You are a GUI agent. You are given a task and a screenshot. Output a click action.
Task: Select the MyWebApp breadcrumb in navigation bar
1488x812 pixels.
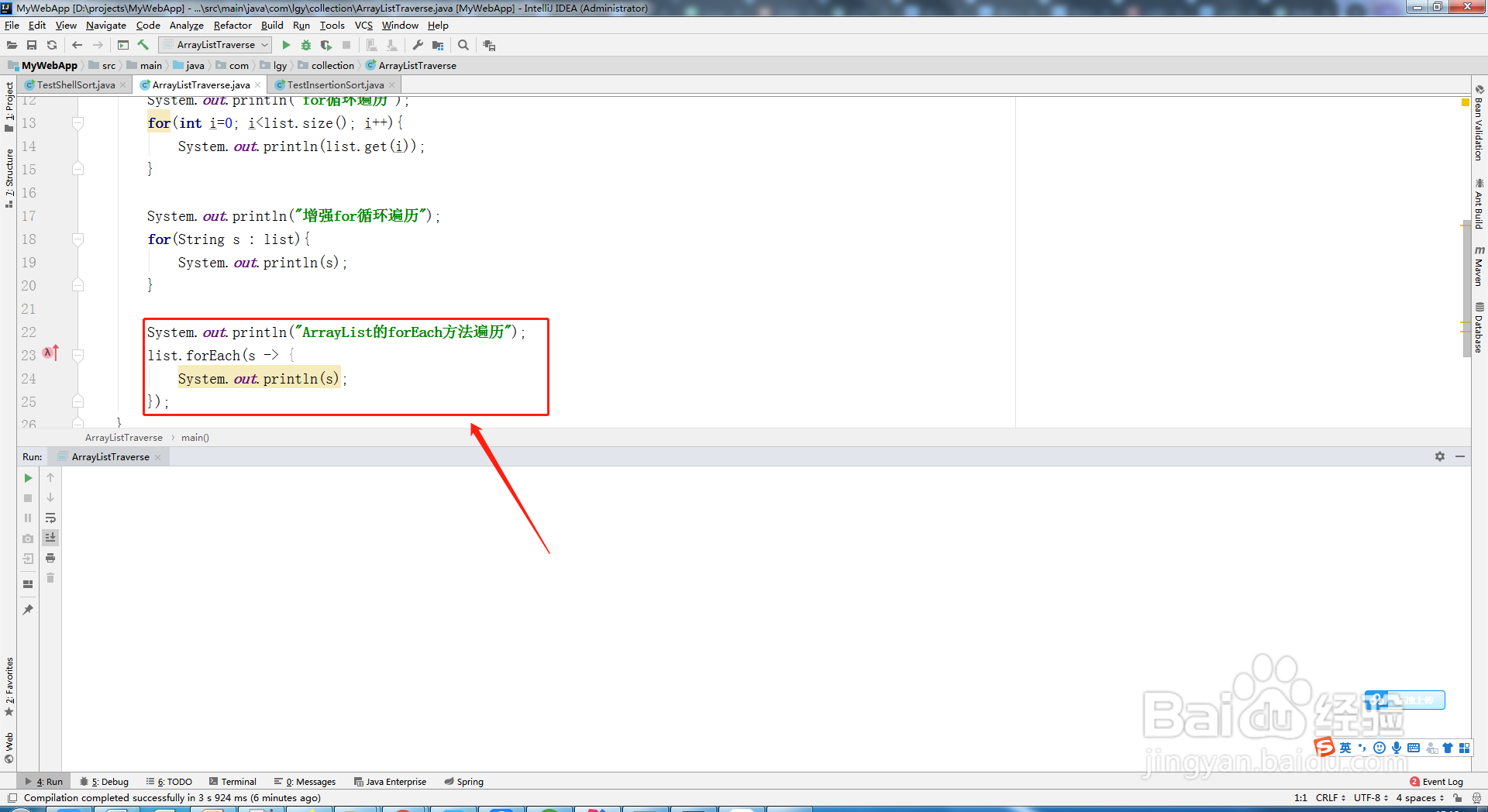(x=43, y=66)
